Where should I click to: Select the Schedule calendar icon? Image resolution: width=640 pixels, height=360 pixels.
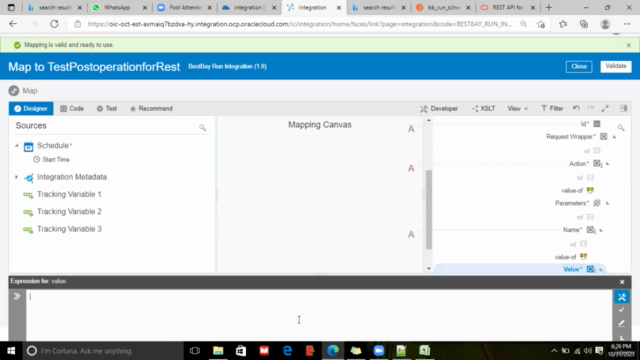28,146
